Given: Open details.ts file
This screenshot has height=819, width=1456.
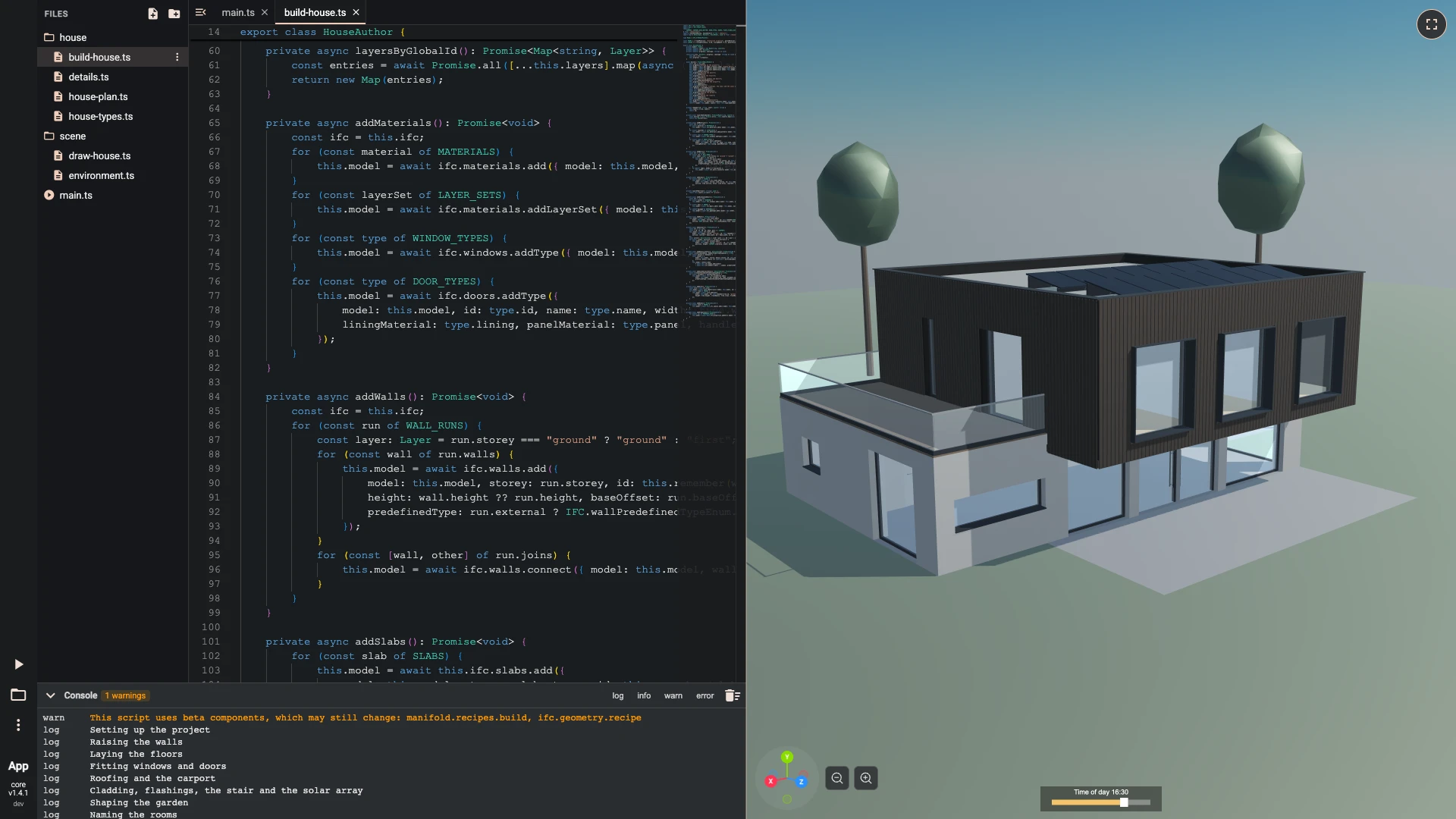Looking at the screenshot, I should pos(112,77).
